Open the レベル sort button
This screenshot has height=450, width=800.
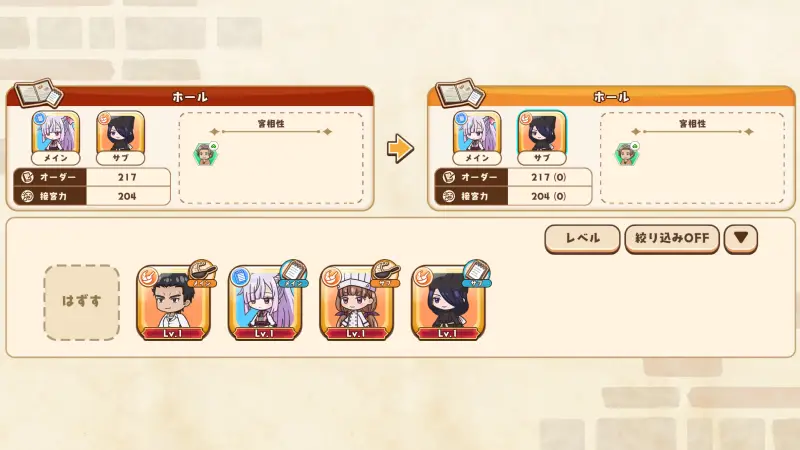coord(582,238)
